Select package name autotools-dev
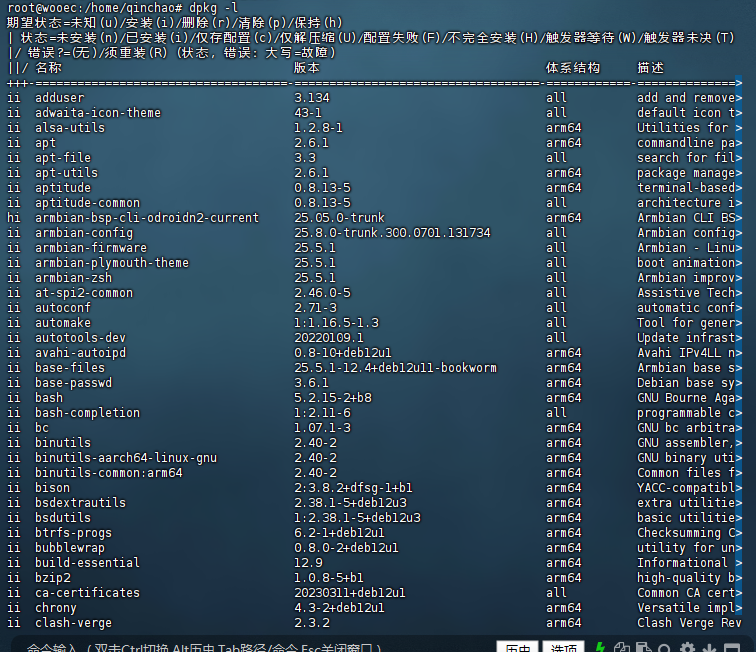756x652 pixels. pyautogui.click(x=80, y=338)
